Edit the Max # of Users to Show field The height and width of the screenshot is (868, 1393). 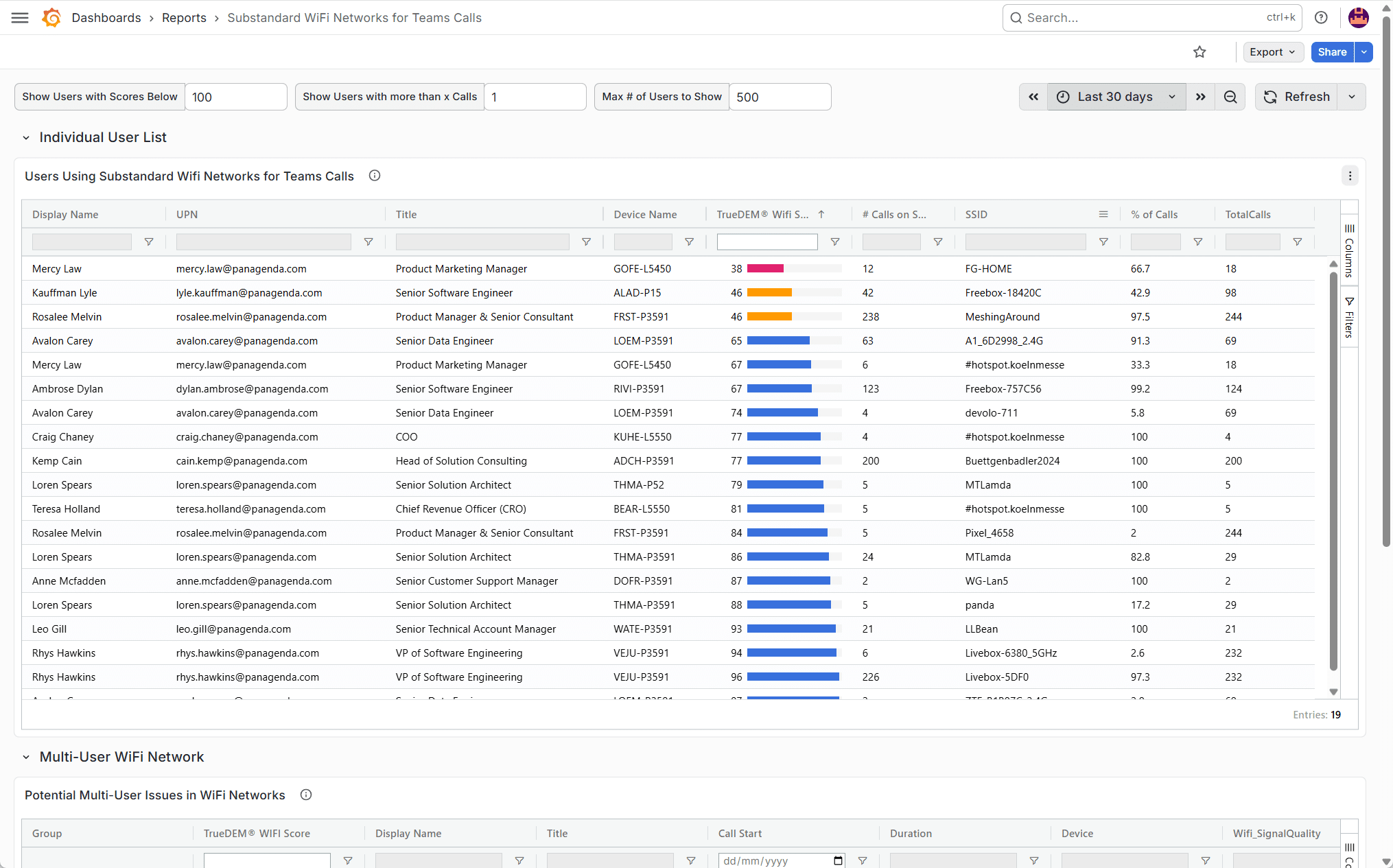[780, 97]
